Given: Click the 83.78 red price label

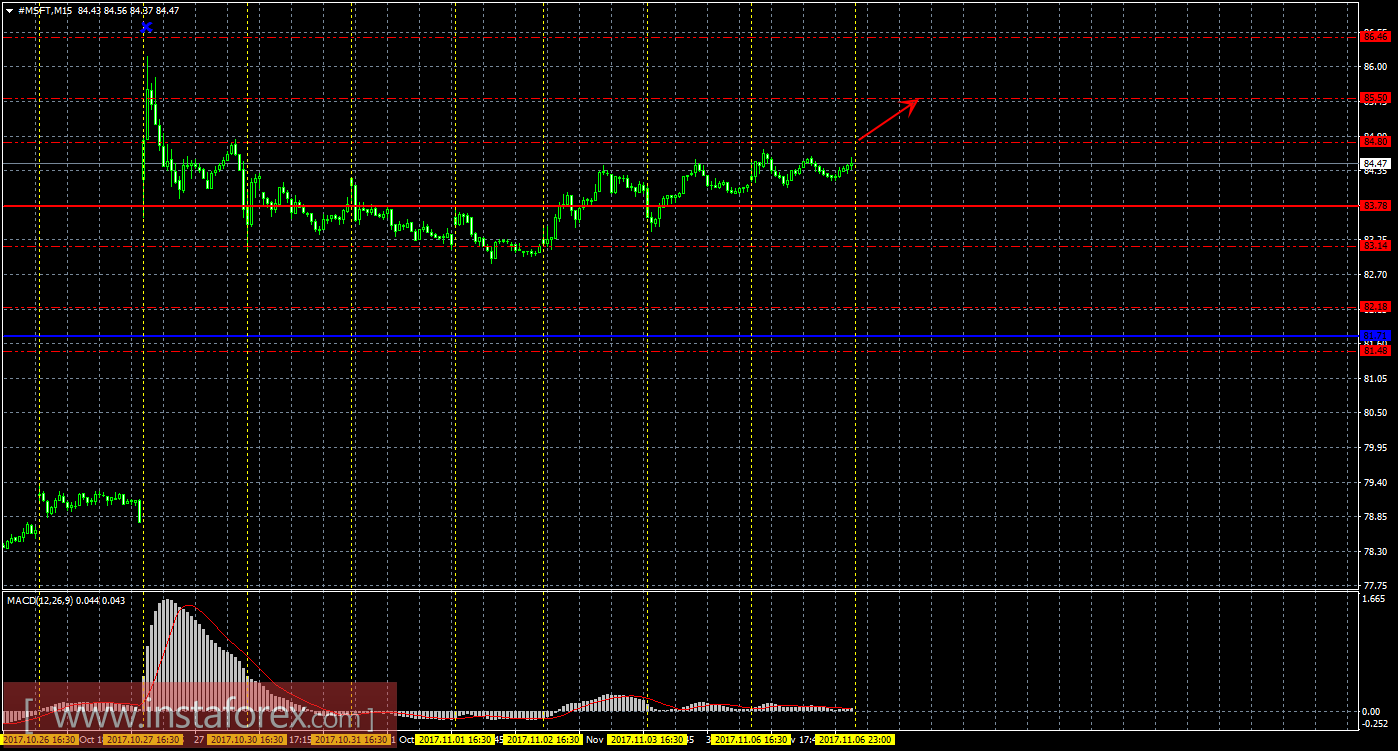Looking at the screenshot, I should click(x=1376, y=206).
